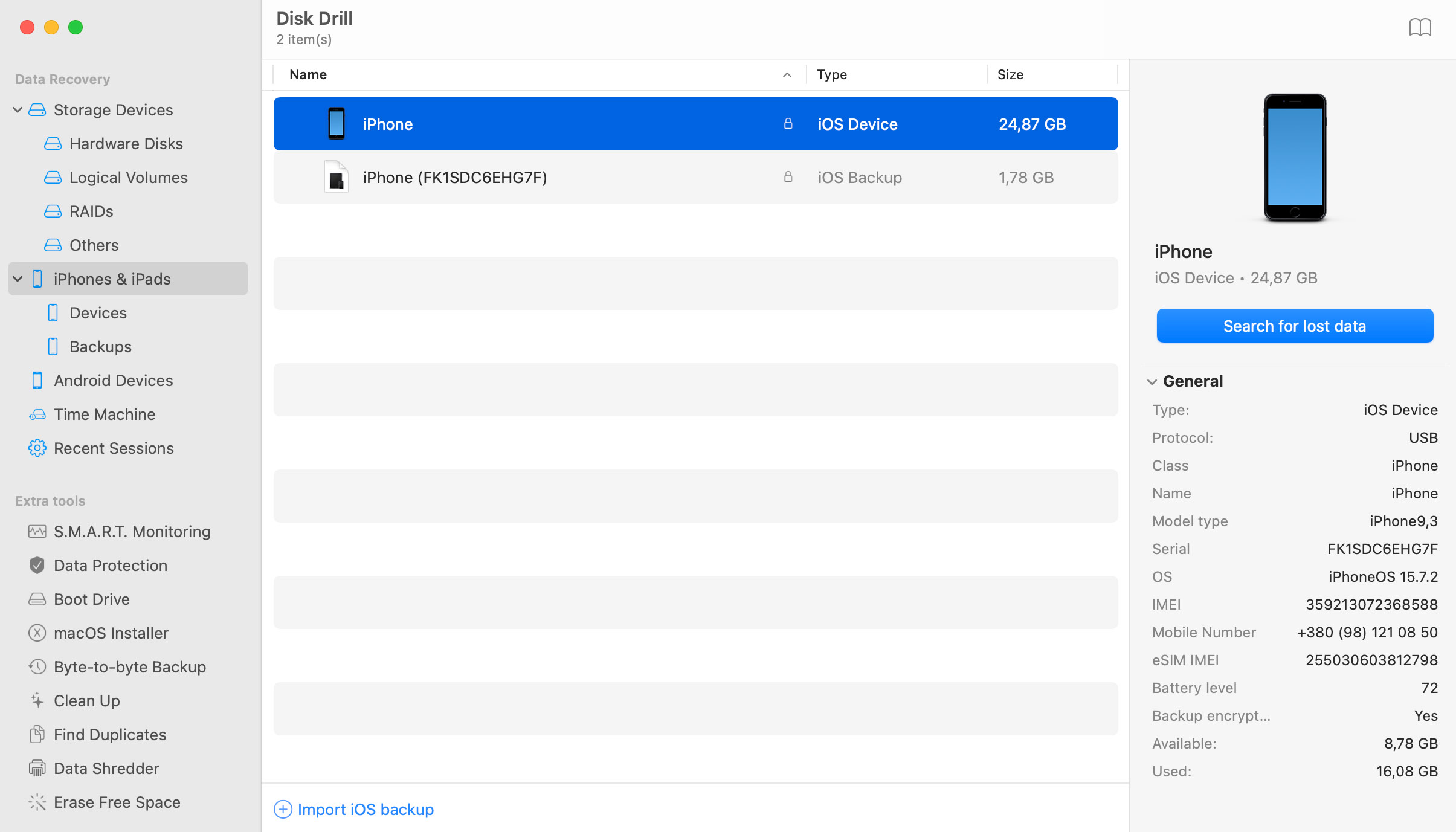Click Import iOS backup link
This screenshot has width=1456, height=832.
(x=366, y=809)
